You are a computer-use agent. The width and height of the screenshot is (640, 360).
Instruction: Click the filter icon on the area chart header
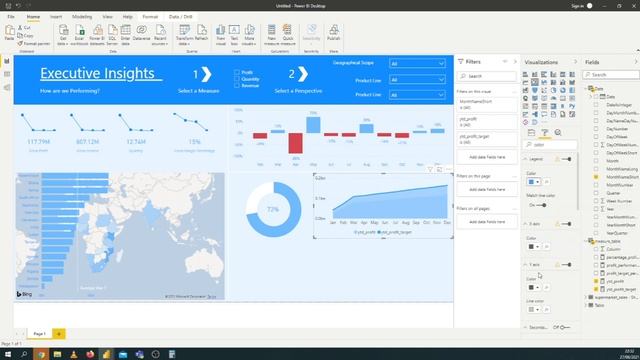coord(430,169)
